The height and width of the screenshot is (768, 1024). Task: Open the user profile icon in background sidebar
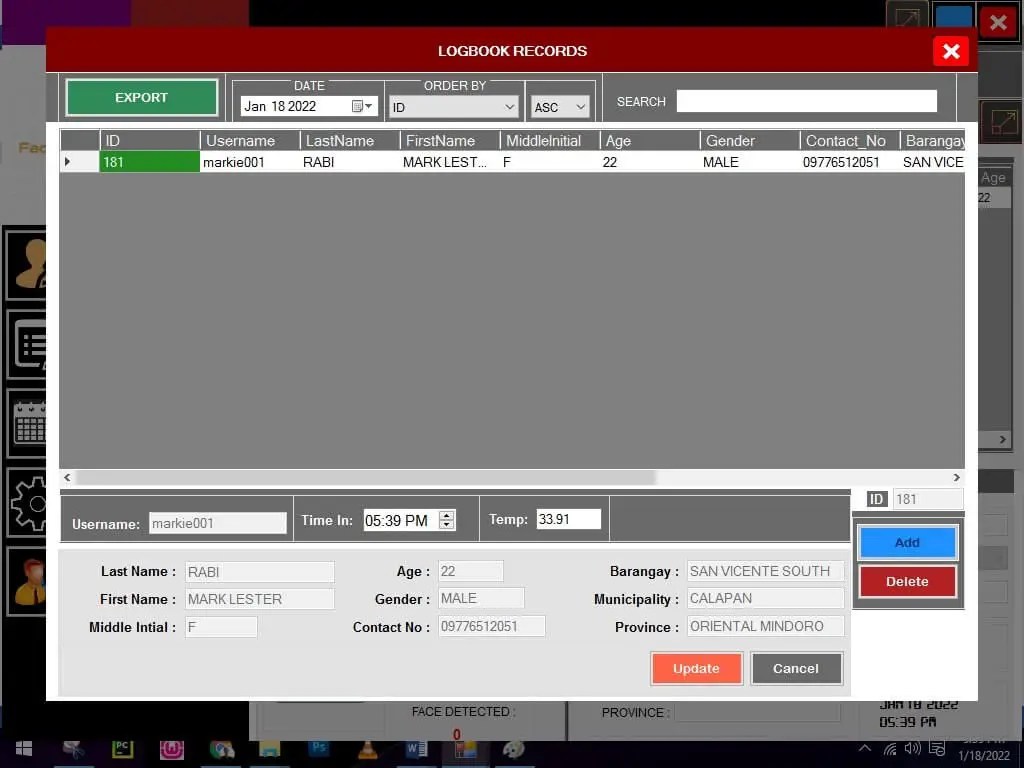(27, 264)
